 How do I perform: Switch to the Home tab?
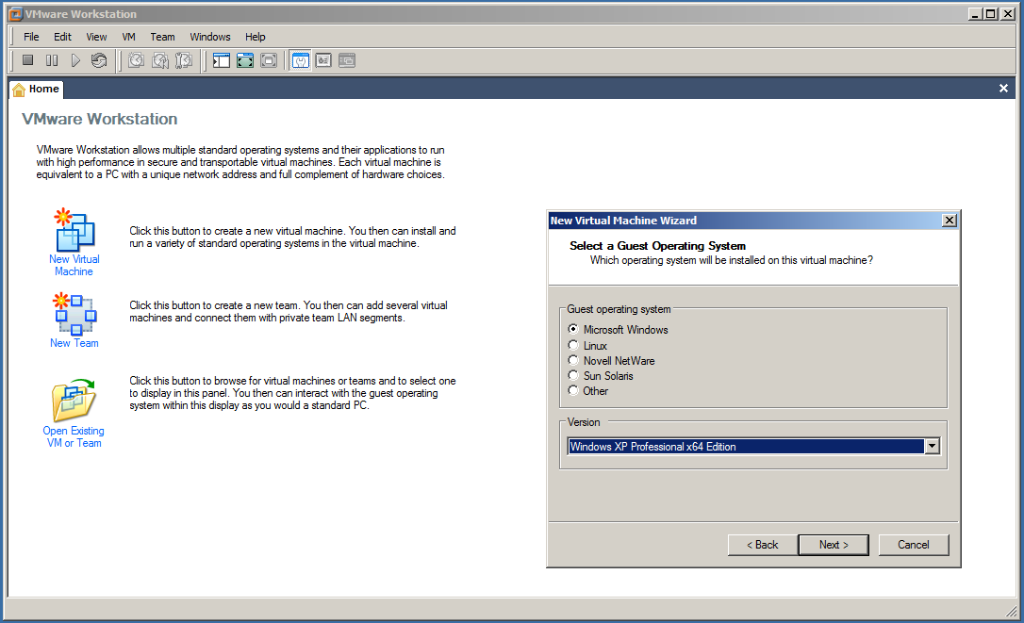37,89
